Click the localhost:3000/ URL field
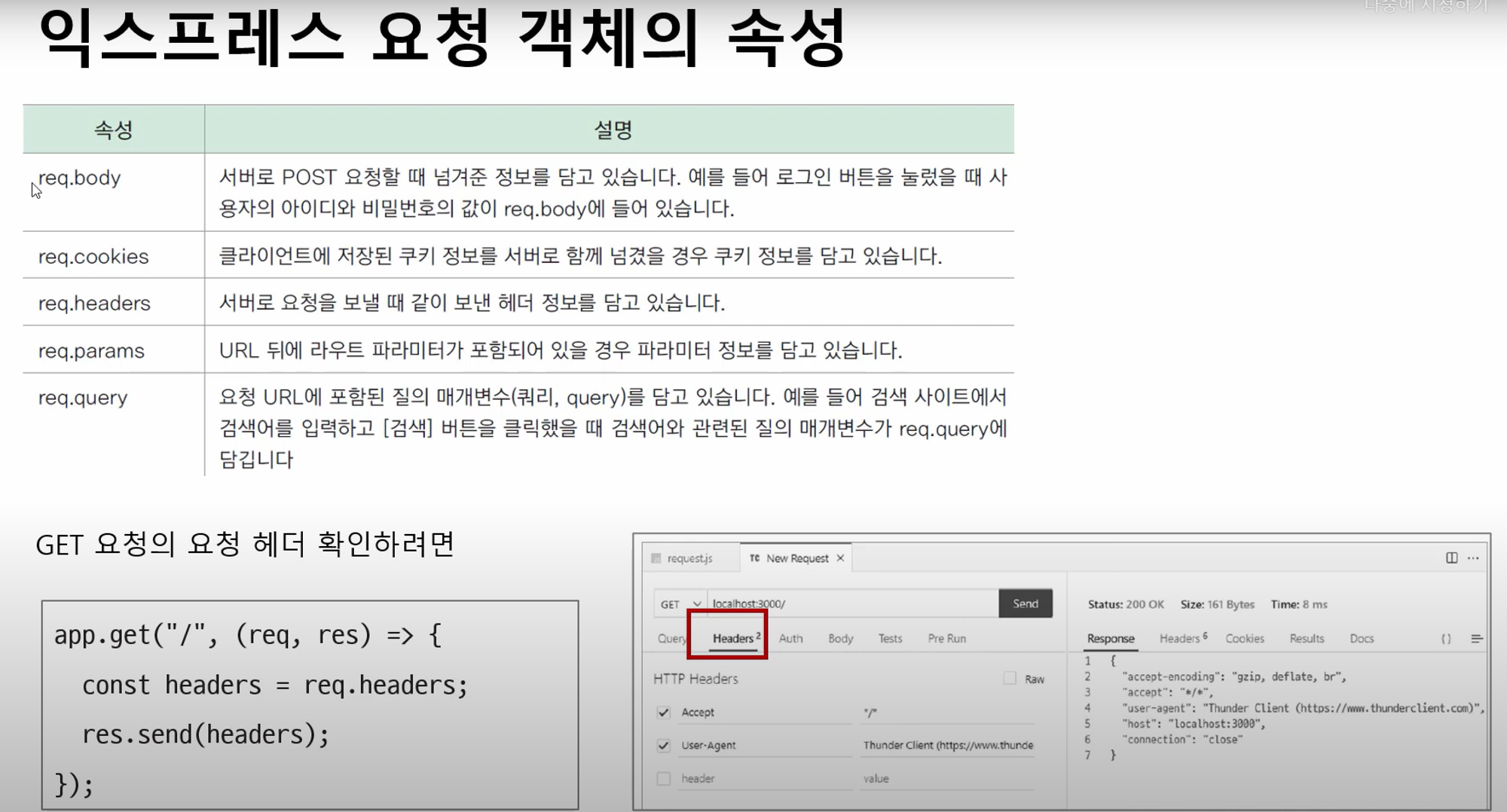This screenshot has width=1507, height=812. [853, 604]
